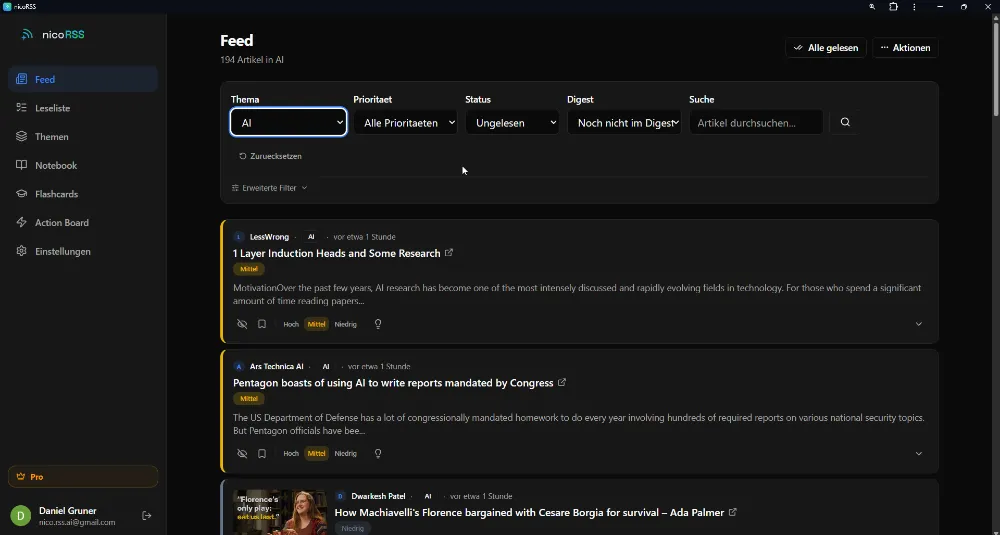Go to Themen in sidebar

pyautogui.click(x=83, y=136)
